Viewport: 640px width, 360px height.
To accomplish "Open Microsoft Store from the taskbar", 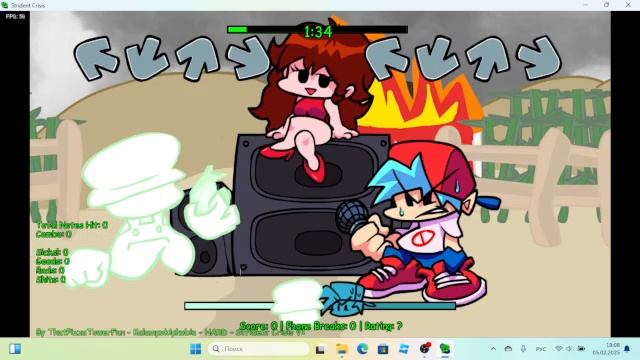I will coord(383,349).
